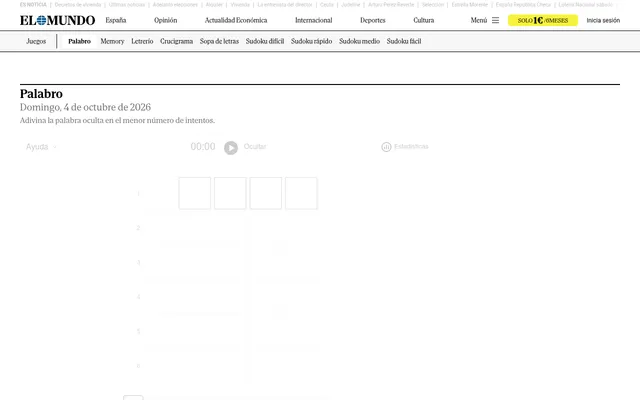Switch to the Crucigrama game tab

(176, 41)
